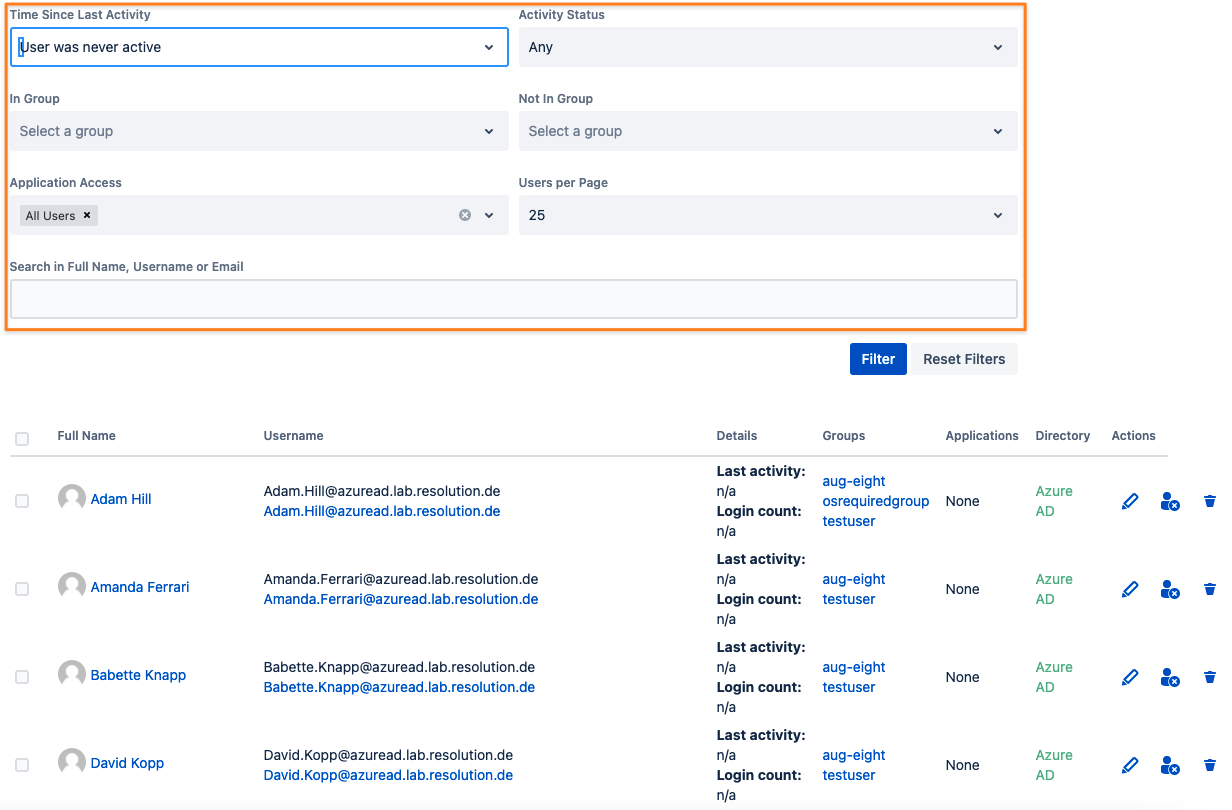Open the Activity Status dropdown
Screen dimensions: 1232x810
[768, 47]
